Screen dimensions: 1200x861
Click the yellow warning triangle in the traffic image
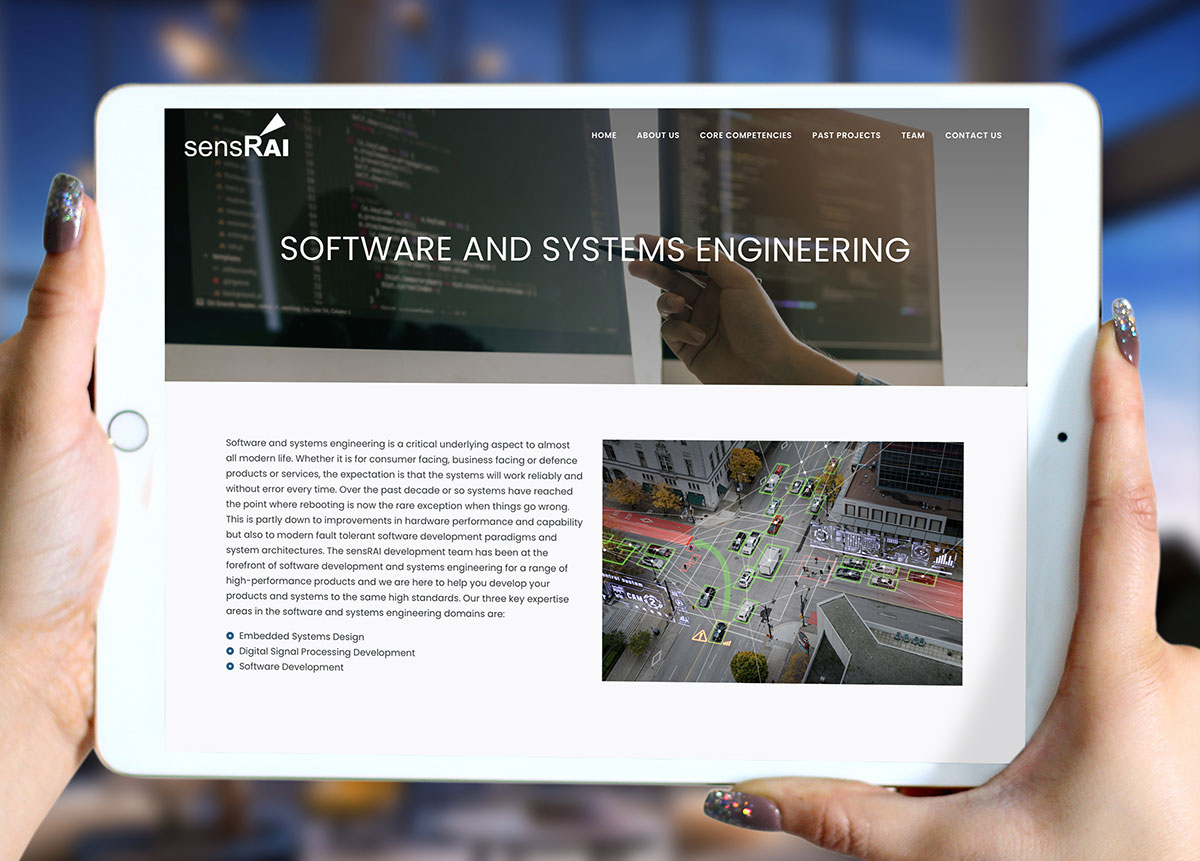[x=700, y=635]
